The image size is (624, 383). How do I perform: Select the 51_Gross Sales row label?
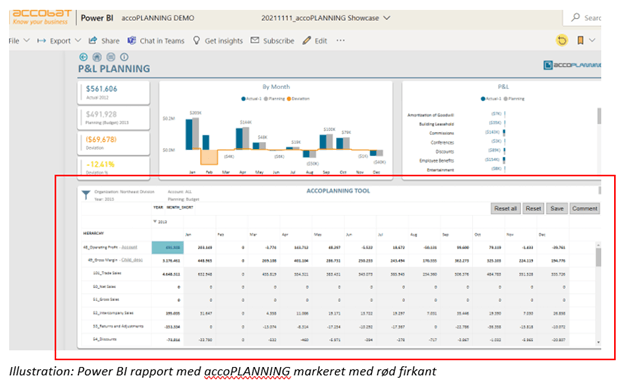pyautogui.click(x=106, y=299)
